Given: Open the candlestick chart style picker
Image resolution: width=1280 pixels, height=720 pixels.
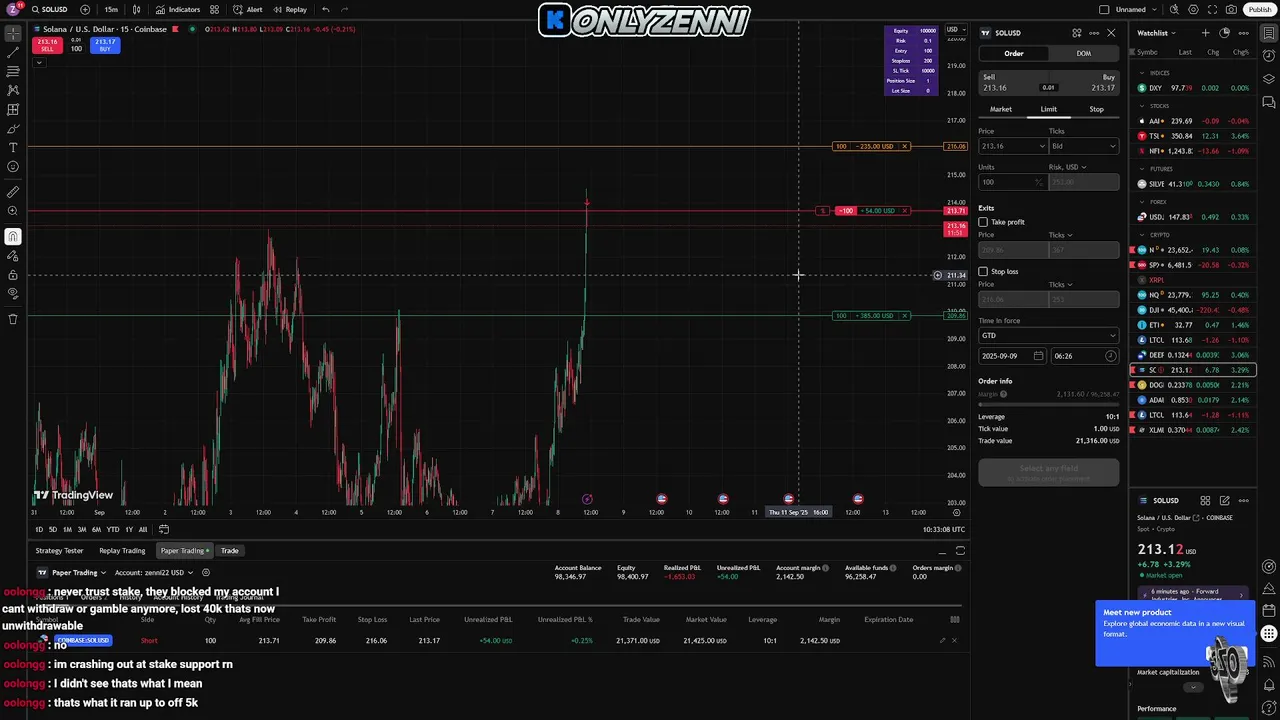Looking at the screenshot, I should tap(137, 10).
